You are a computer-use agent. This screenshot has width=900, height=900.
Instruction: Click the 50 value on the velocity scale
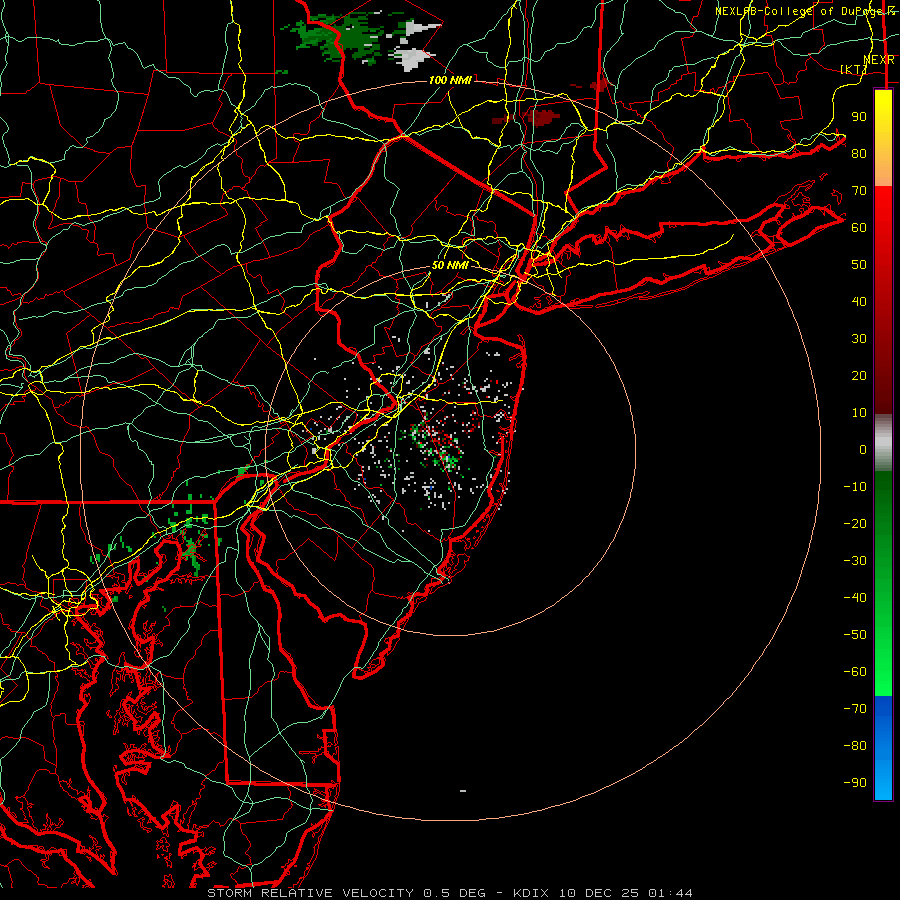pos(859,265)
